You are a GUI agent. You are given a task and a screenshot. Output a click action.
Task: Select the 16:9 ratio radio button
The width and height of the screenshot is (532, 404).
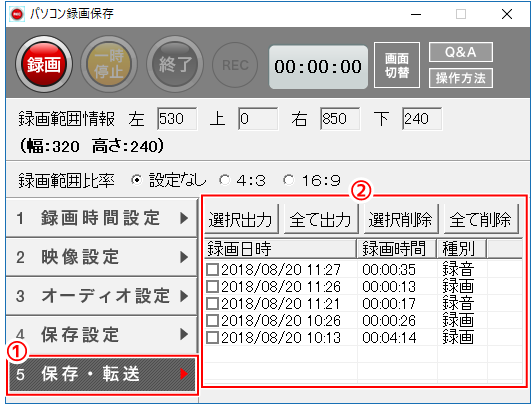289,180
